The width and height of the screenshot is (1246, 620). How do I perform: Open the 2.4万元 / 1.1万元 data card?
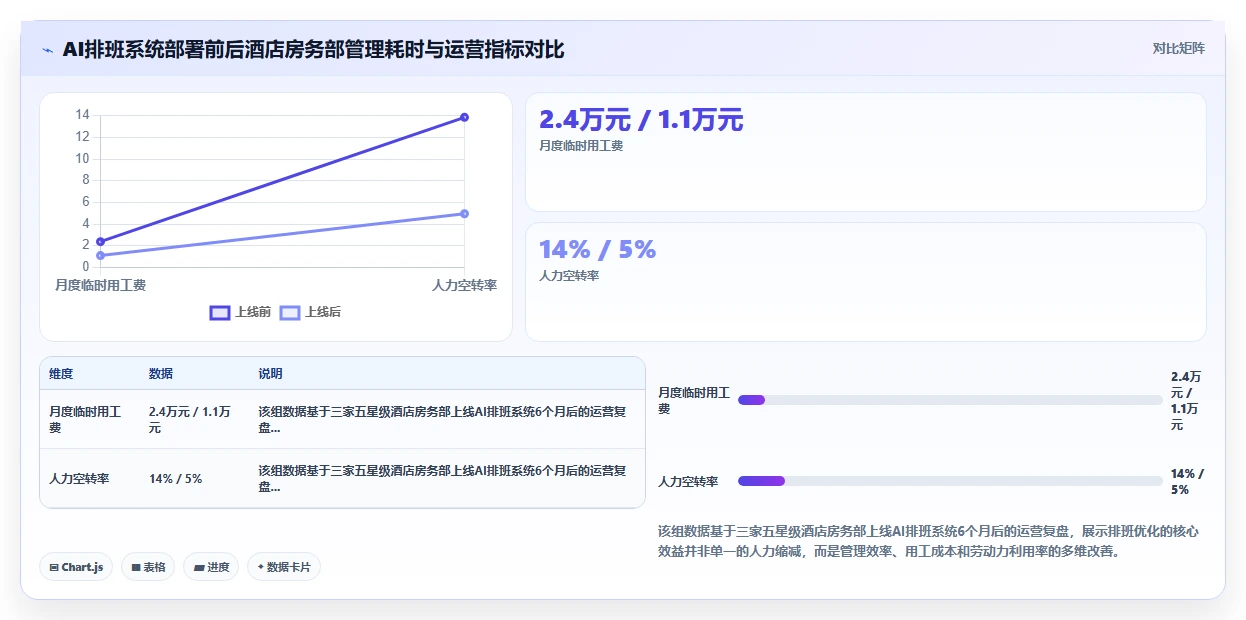click(x=866, y=152)
